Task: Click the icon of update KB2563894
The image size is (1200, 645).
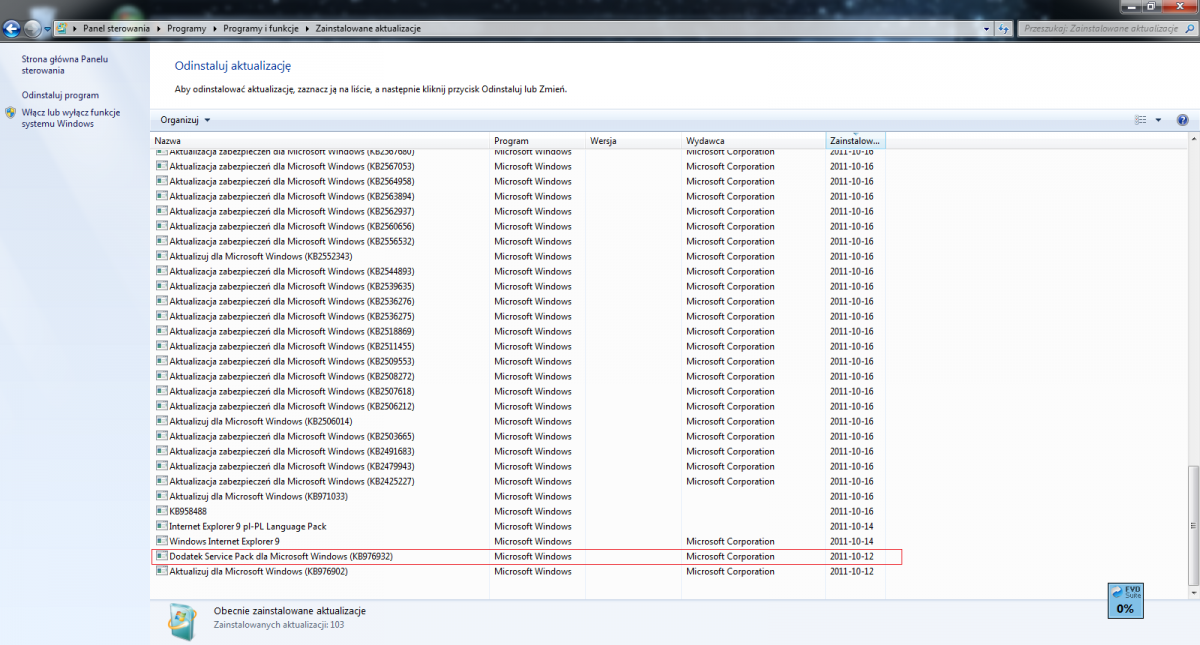Action: pyautogui.click(x=161, y=196)
